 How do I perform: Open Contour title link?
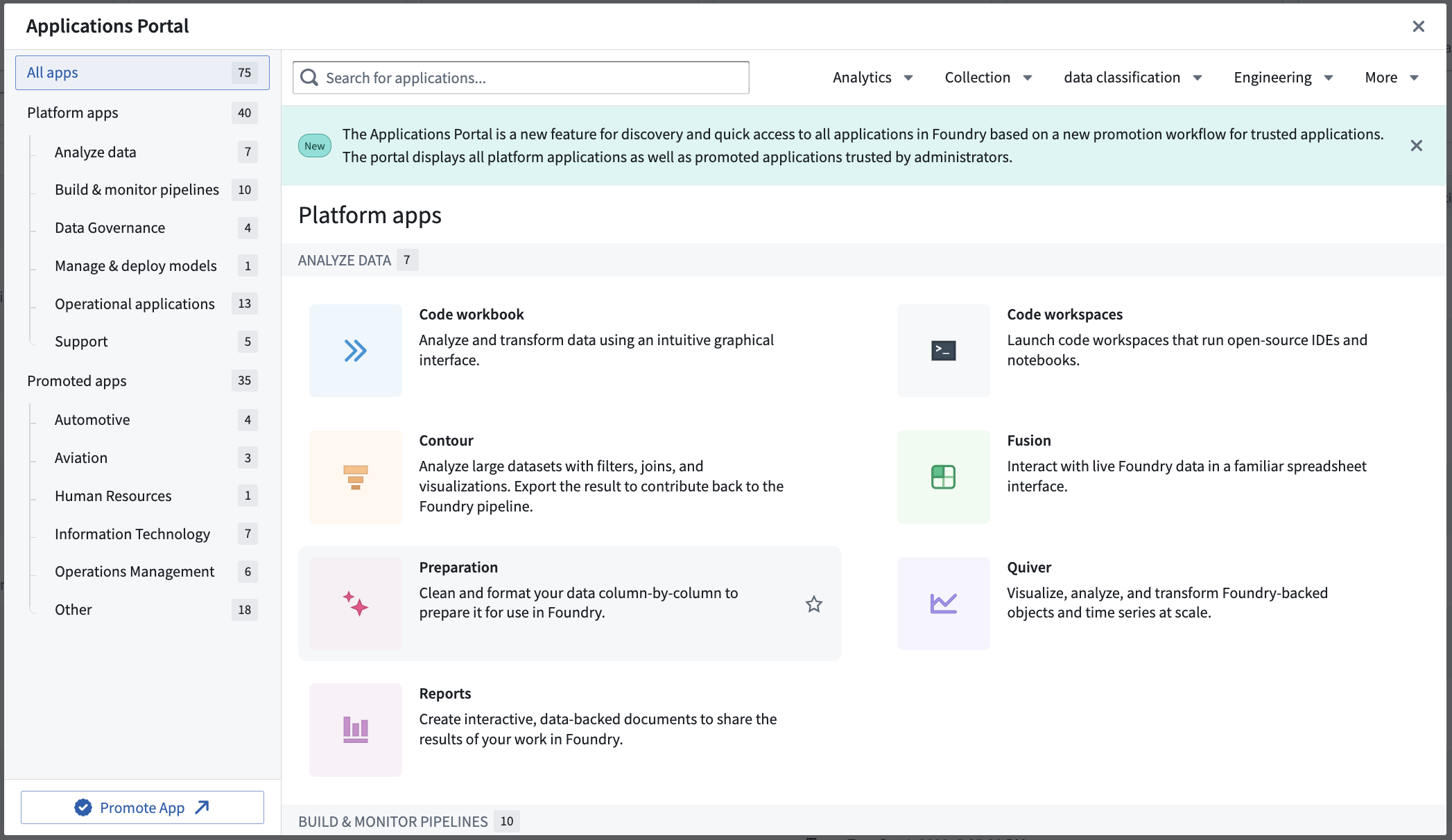[446, 441]
